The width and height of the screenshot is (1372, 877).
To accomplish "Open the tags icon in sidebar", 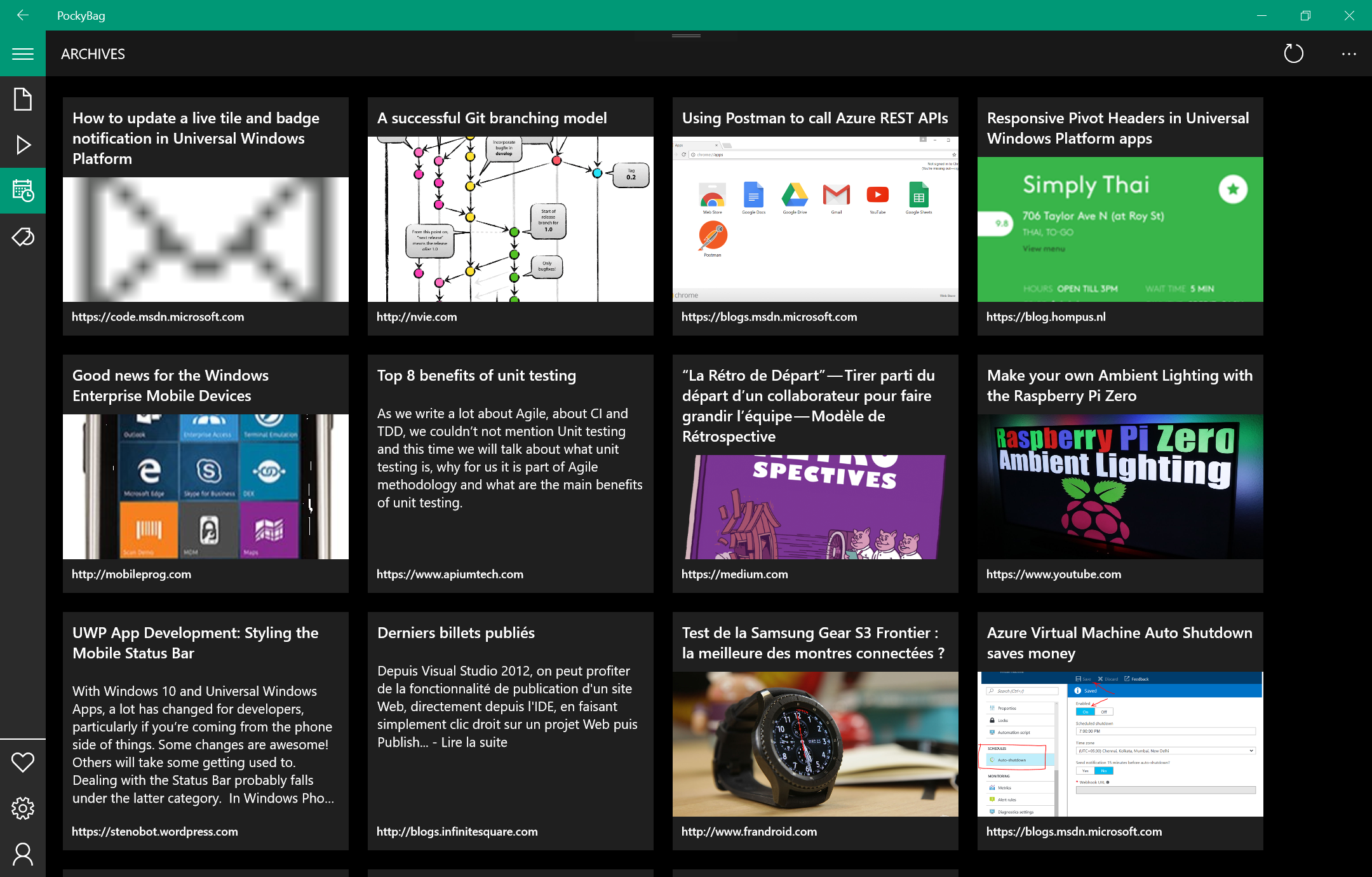I will click(23, 237).
